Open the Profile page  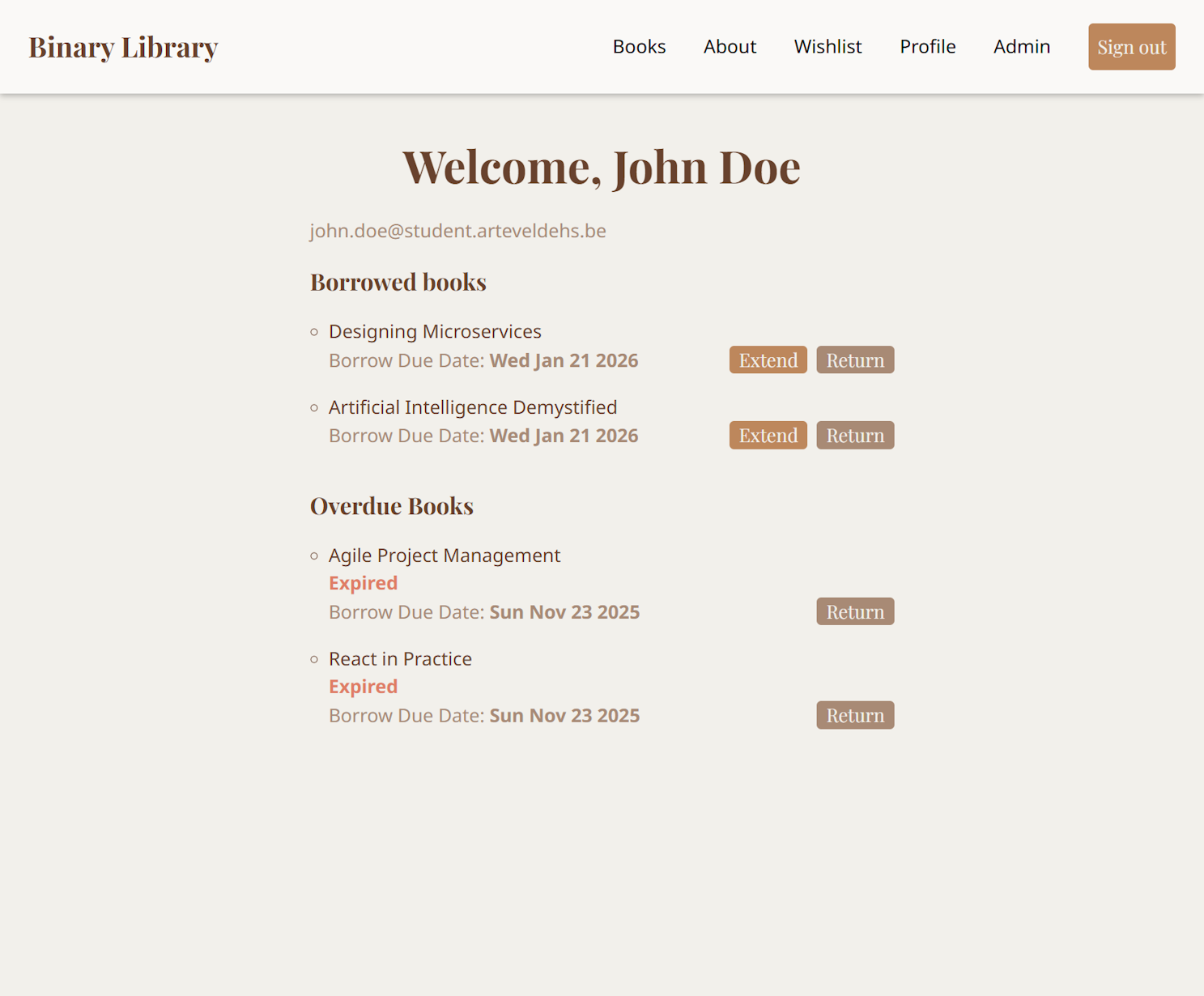pyautogui.click(x=927, y=46)
